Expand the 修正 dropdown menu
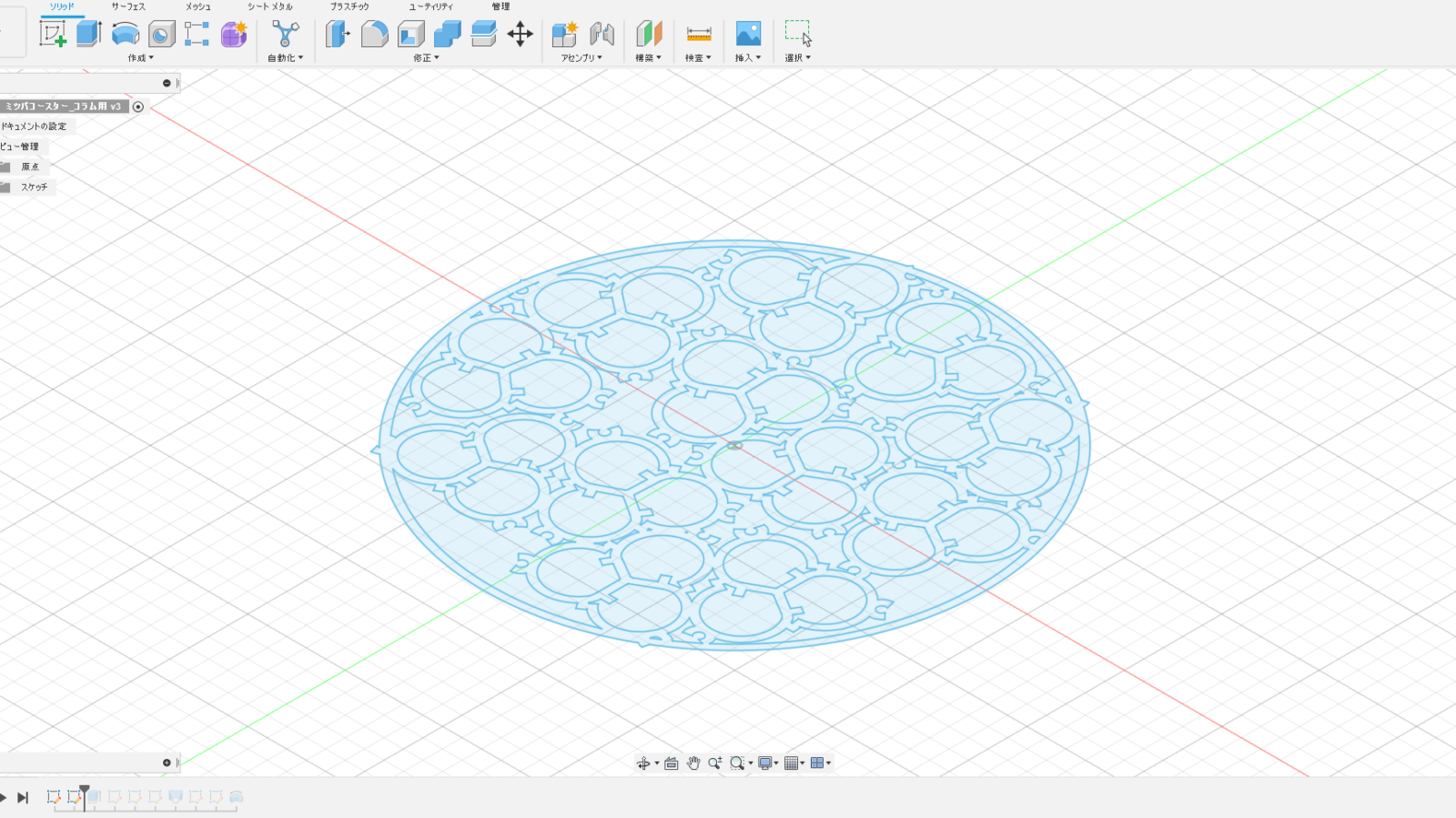 point(426,57)
